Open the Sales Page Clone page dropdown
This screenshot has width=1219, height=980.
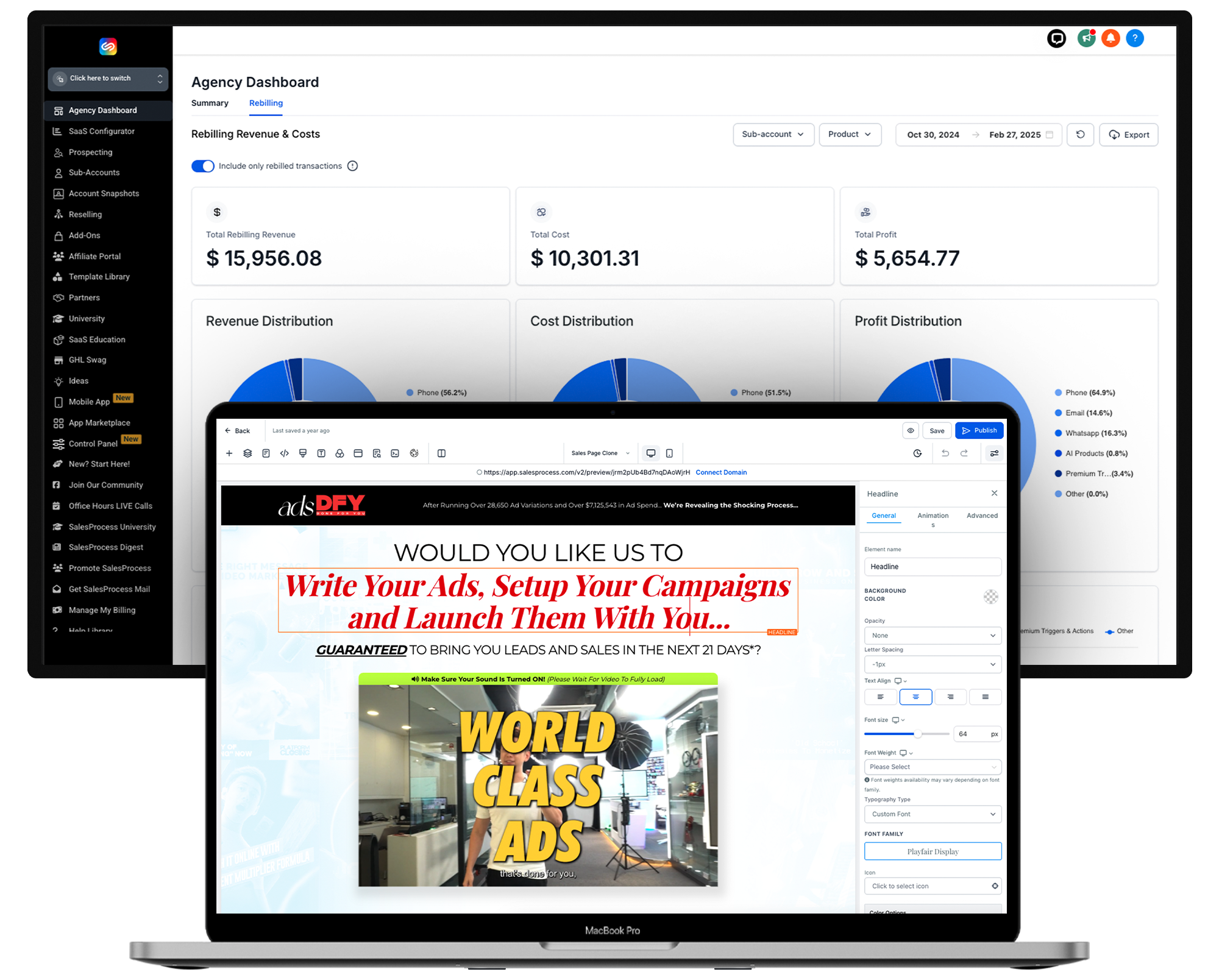pyautogui.click(x=600, y=453)
